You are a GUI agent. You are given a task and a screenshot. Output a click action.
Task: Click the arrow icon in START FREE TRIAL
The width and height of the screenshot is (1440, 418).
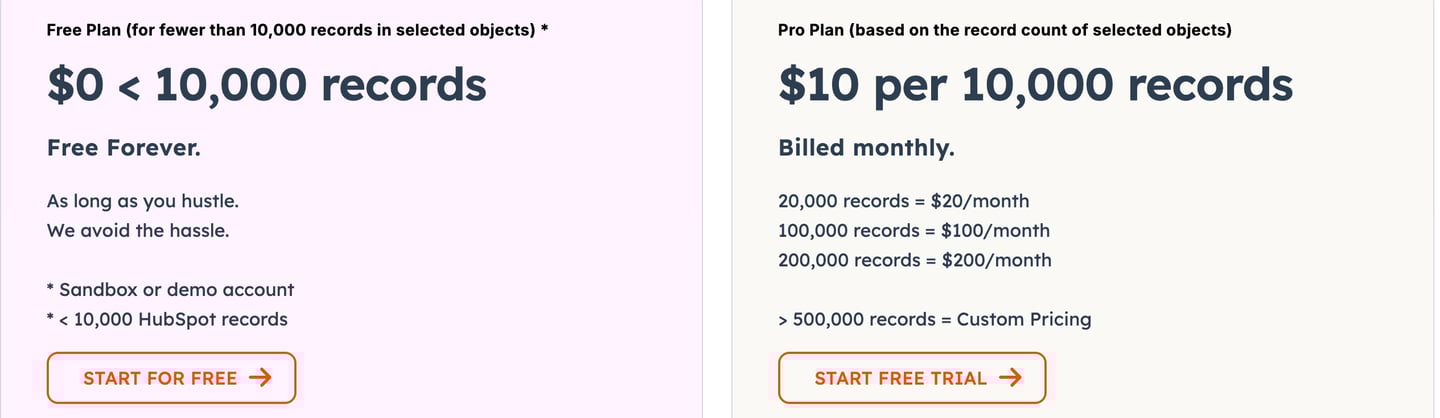tap(1010, 378)
